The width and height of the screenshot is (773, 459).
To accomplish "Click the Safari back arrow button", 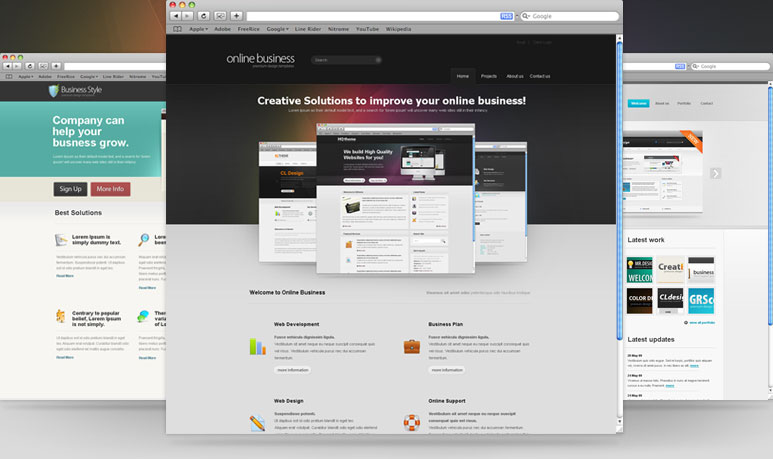I will coord(175,16).
